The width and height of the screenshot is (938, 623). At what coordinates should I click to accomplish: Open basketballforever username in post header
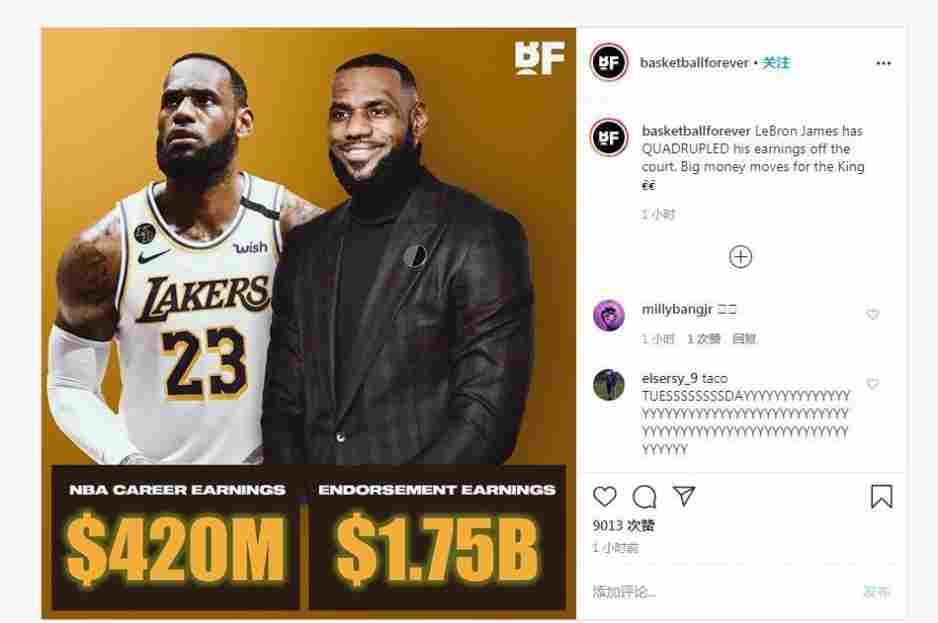pos(694,63)
